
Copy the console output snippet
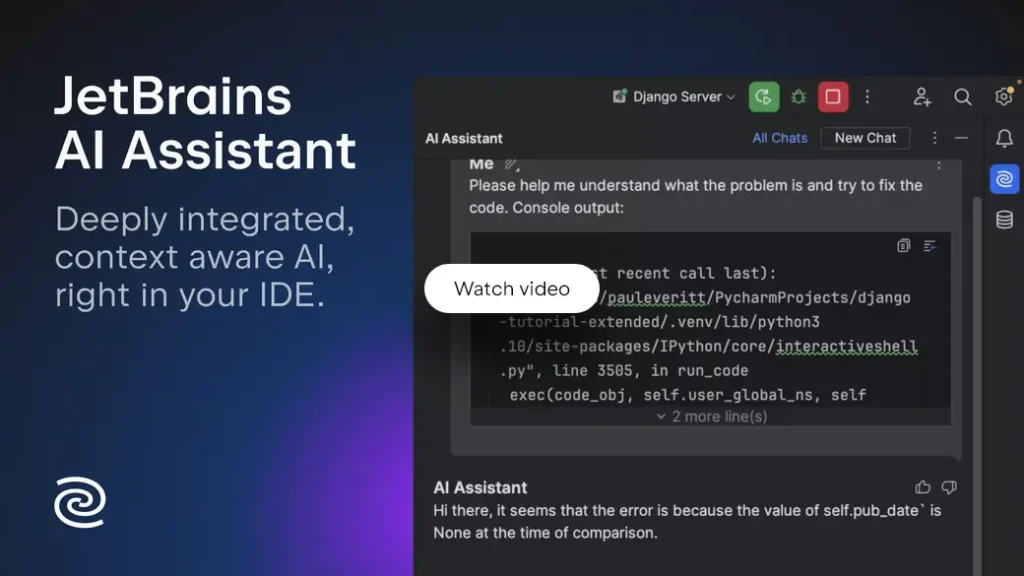[904, 245]
